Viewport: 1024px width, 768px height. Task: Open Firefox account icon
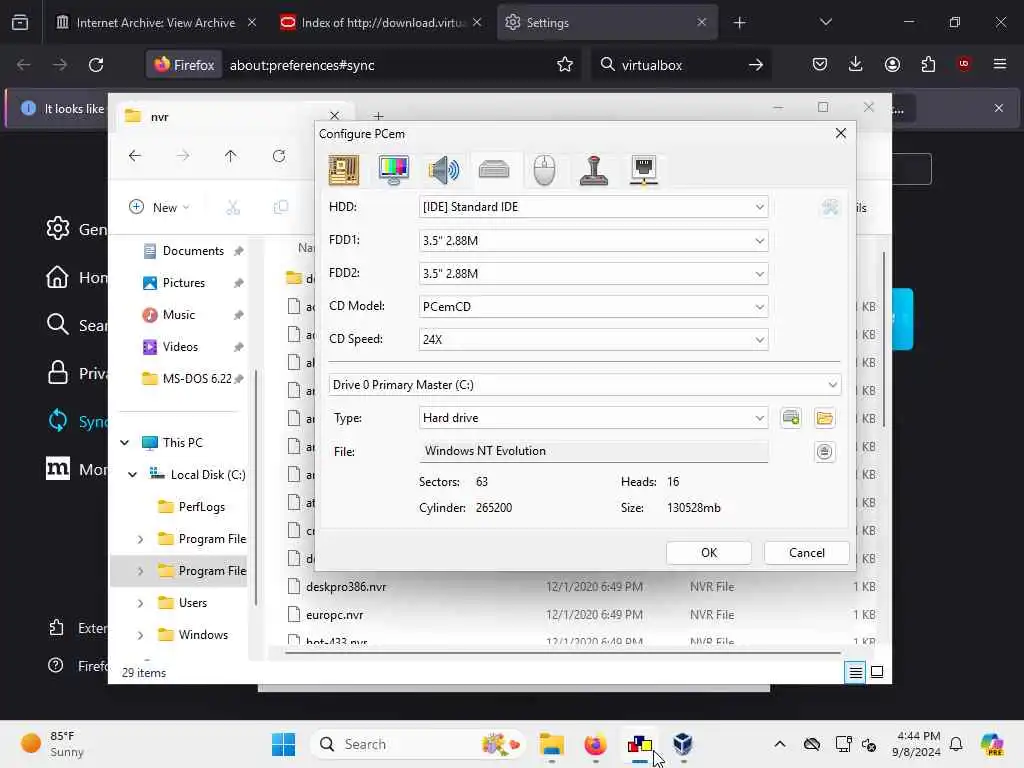[x=892, y=65]
